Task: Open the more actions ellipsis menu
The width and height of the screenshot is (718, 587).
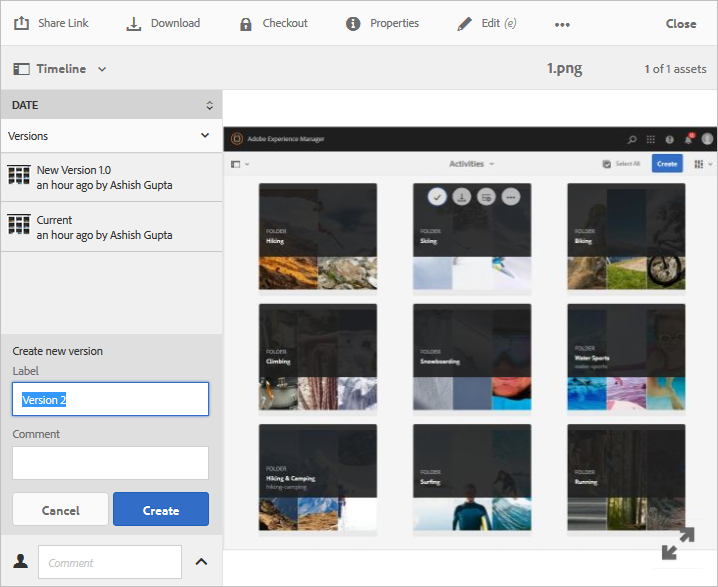Action: [562, 25]
